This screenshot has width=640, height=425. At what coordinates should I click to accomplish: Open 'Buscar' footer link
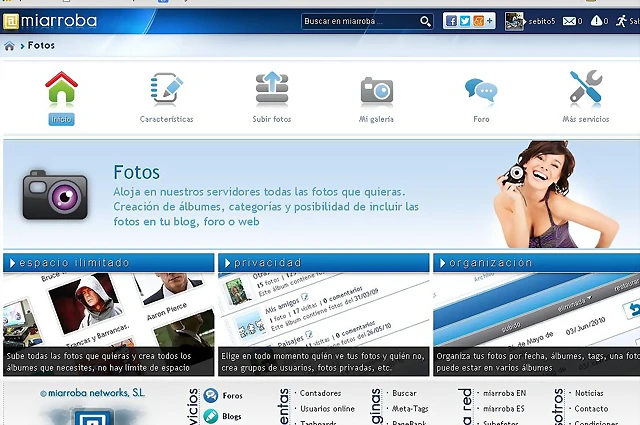[404, 393]
